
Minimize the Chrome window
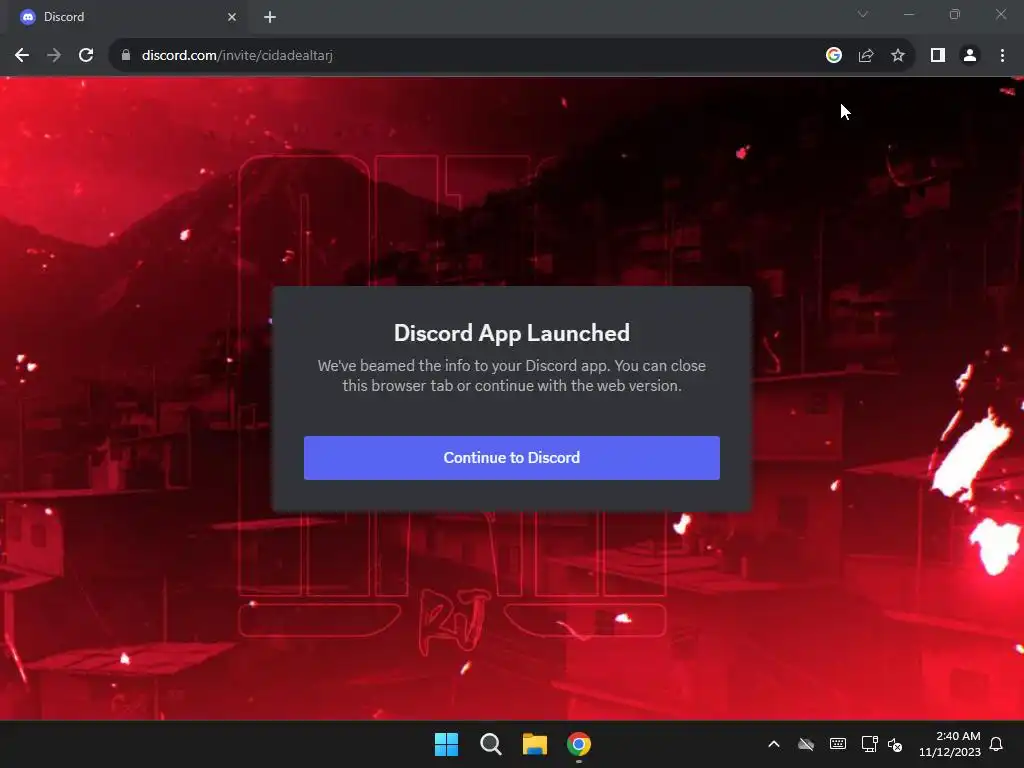908,14
